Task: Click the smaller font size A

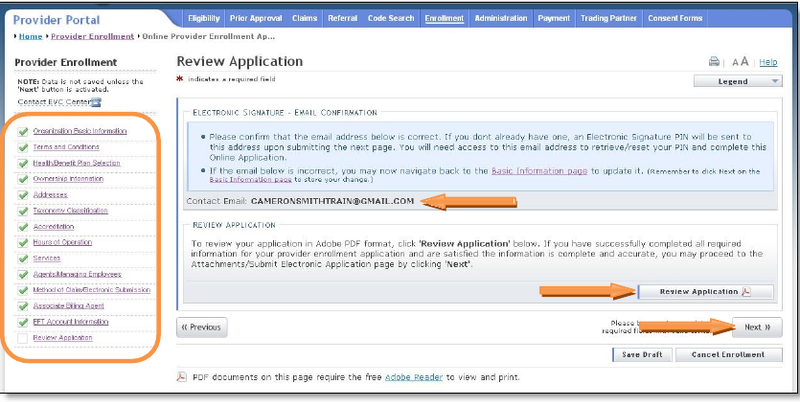Action: tap(735, 63)
